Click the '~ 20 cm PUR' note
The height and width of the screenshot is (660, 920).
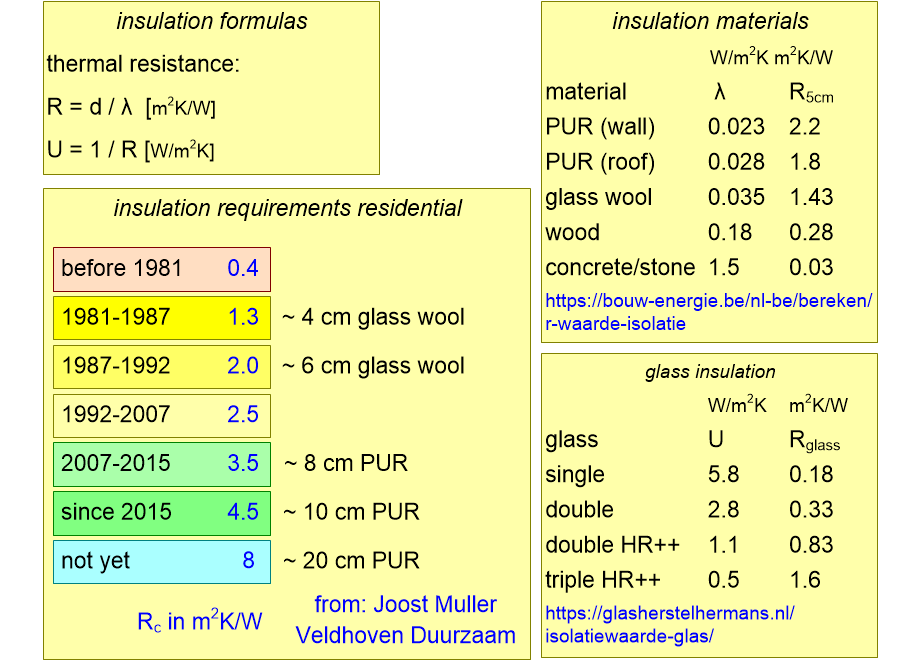[x=351, y=561]
